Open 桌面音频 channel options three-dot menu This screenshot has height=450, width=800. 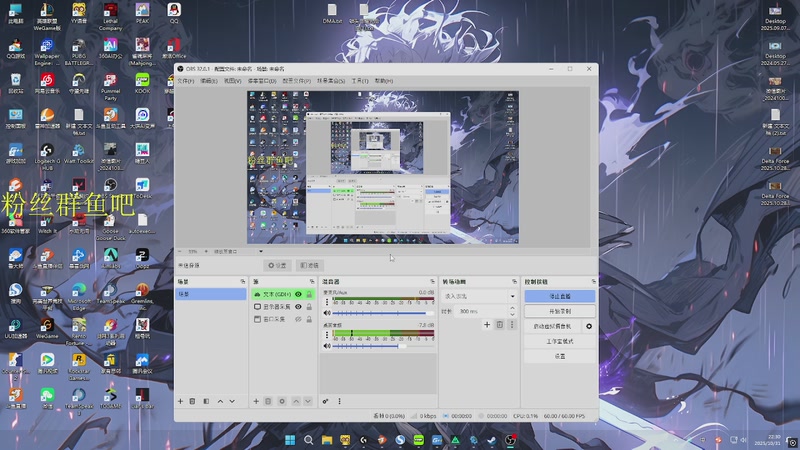[x=327, y=335]
